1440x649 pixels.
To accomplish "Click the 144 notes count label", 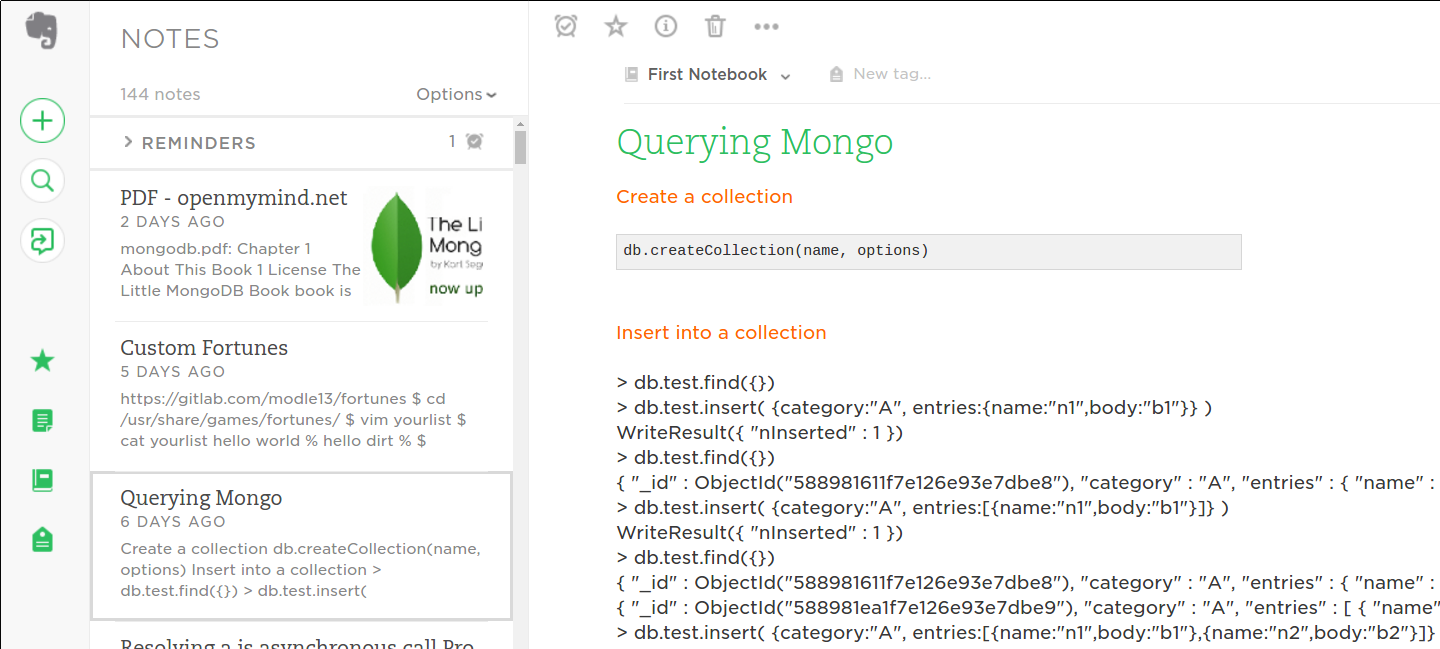I will click(160, 94).
